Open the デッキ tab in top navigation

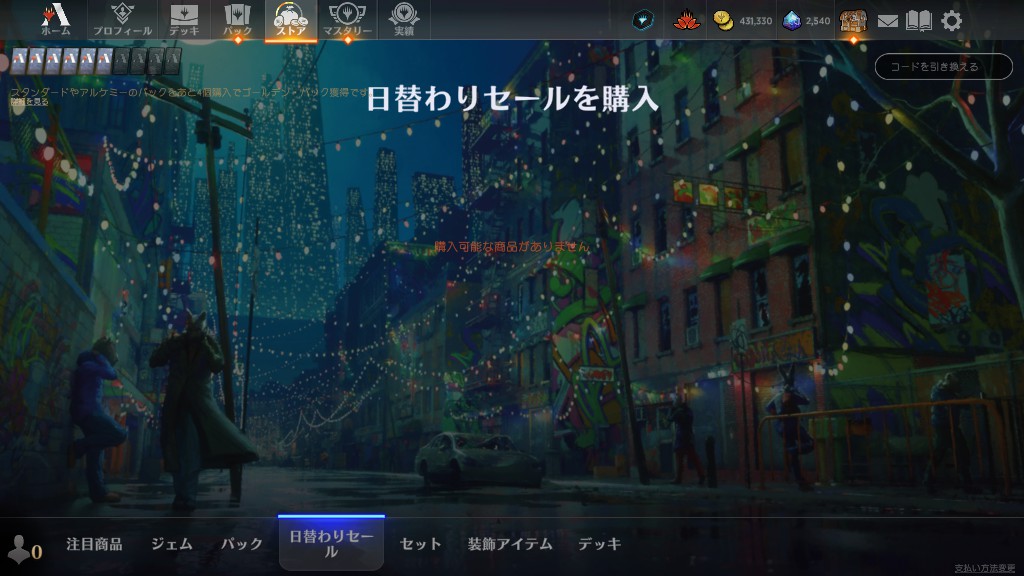click(184, 19)
